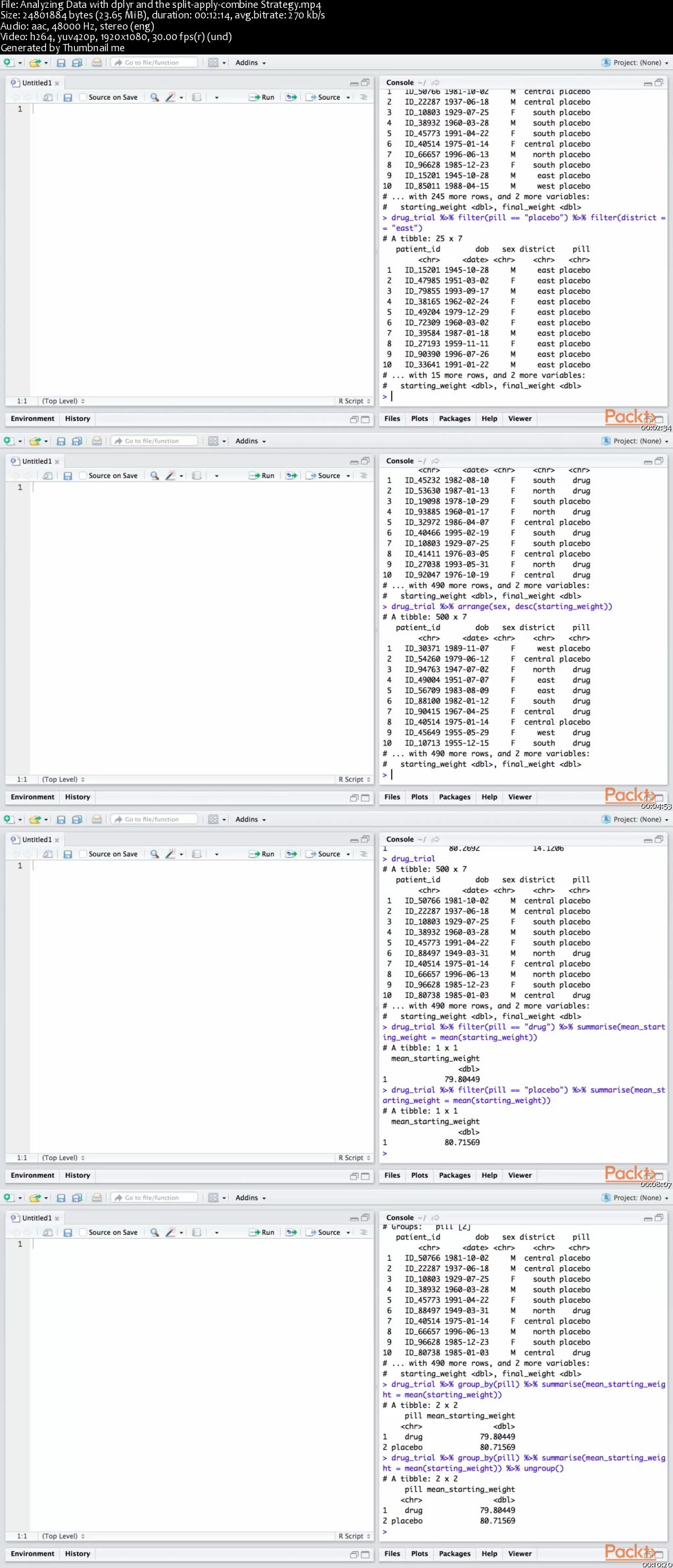Click console working directory arrow, 00:02:34 frame

pos(435,83)
